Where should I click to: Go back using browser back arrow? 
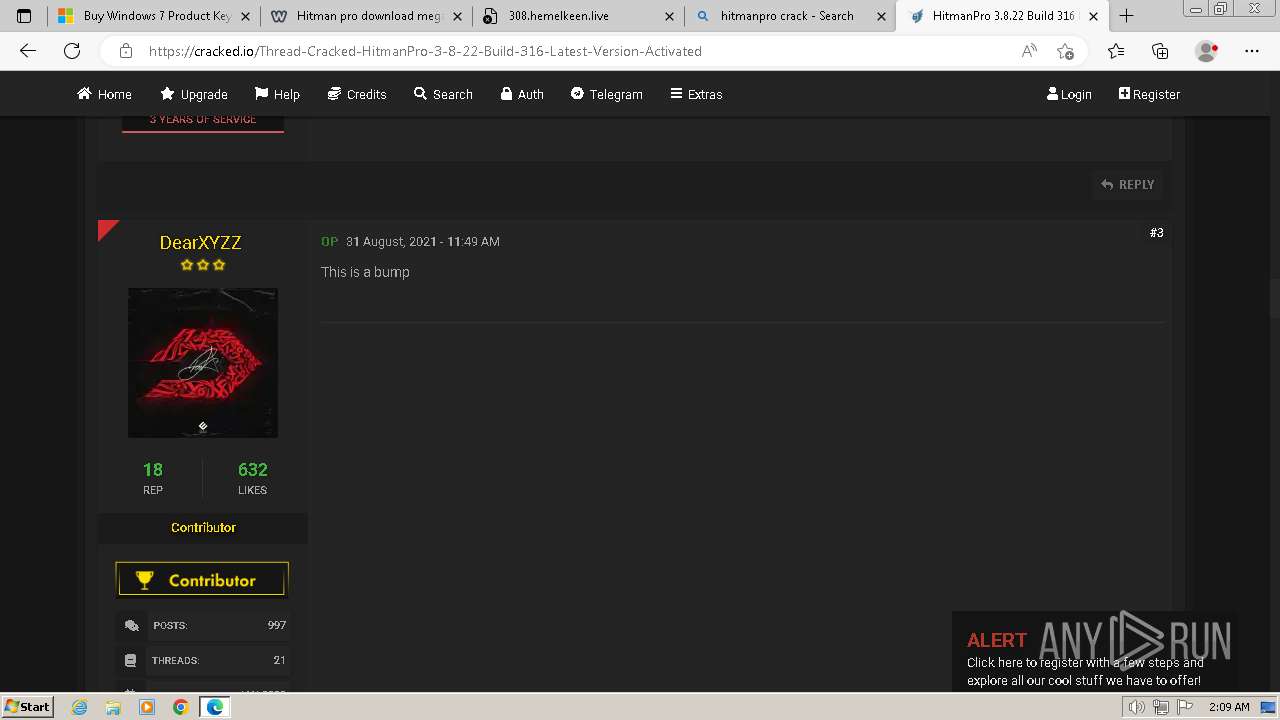[x=28, y=51]
